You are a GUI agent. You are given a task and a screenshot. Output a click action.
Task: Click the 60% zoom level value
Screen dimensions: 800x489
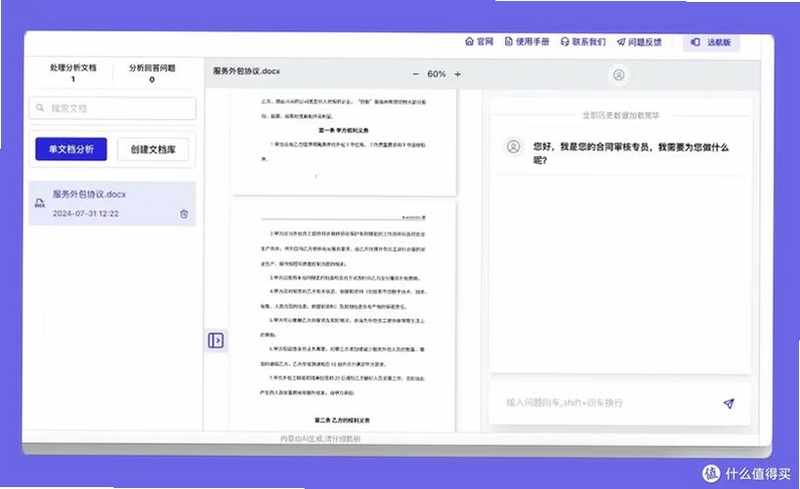(x=437, y=74)
